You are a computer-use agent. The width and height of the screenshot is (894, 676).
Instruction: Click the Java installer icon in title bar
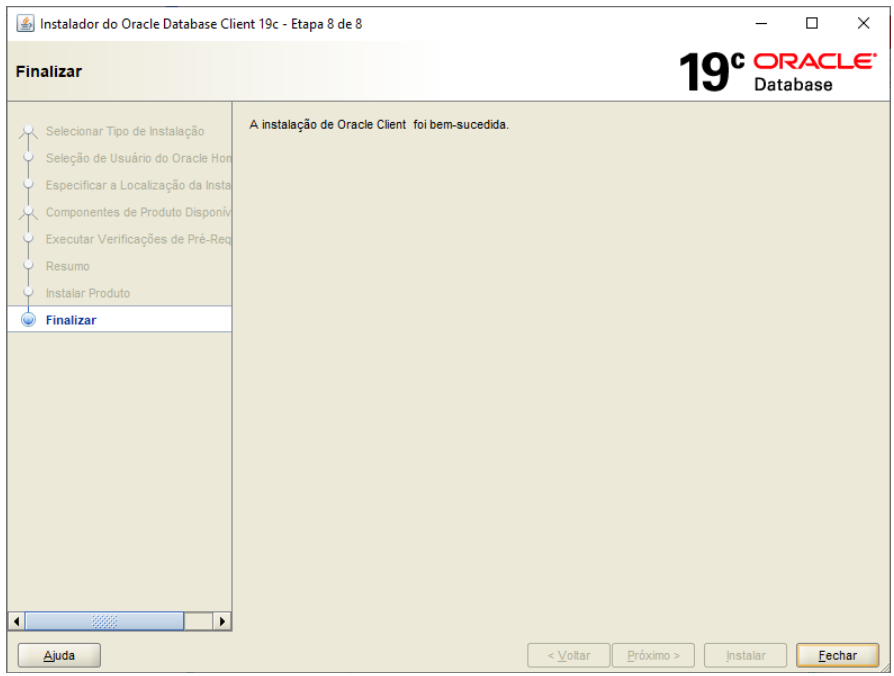(x=25, y=23)
